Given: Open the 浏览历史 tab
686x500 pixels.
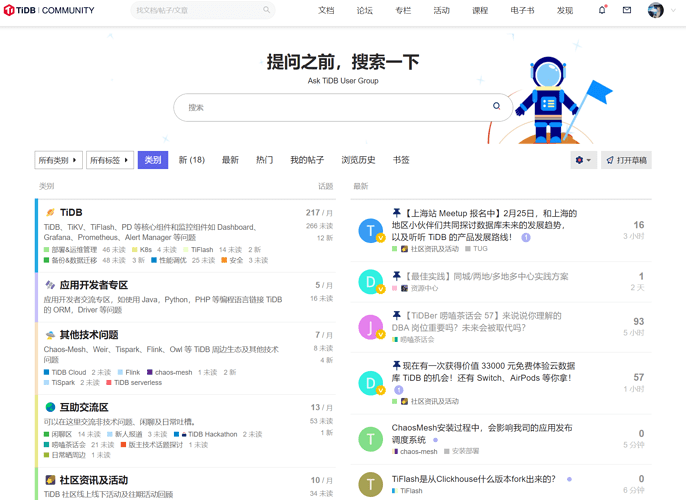Looking at the screenshot, I should [x=358, y=160].
